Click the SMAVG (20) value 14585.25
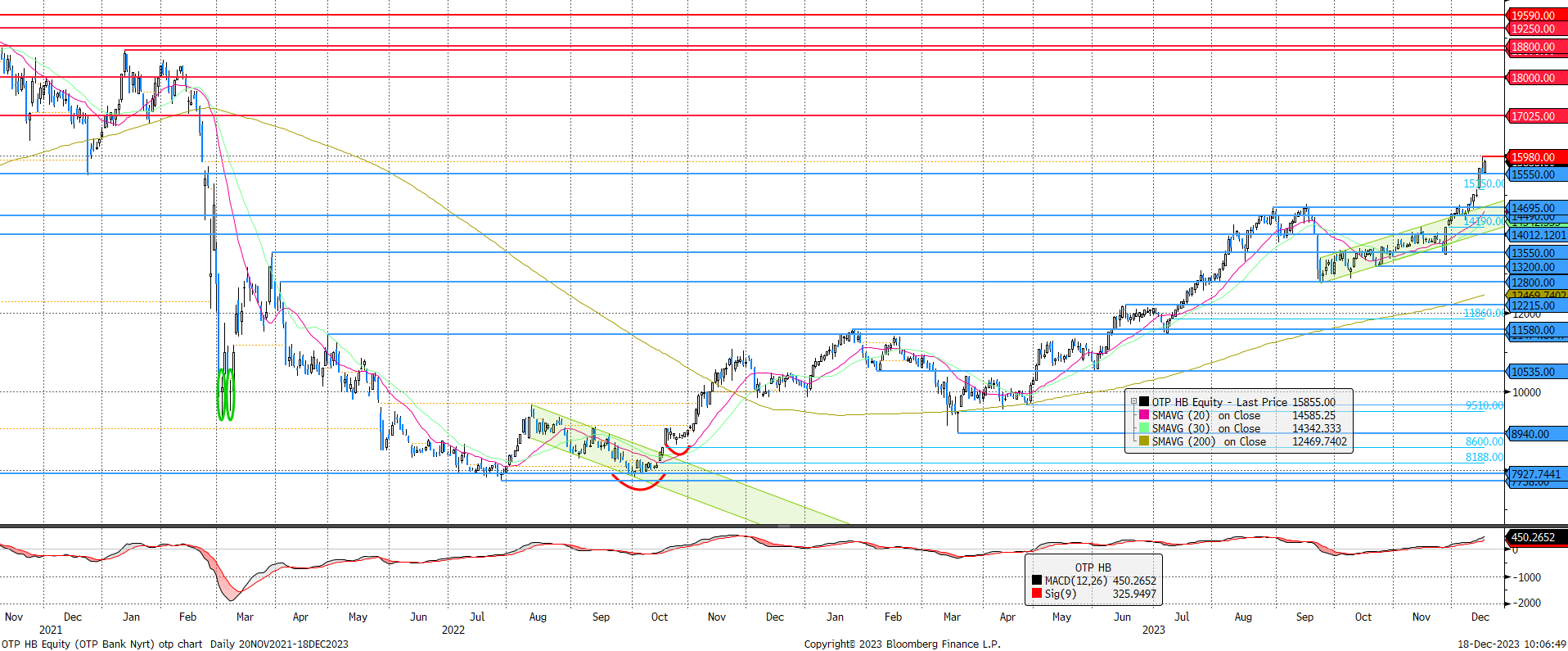The width and height of the screenshot is (1568, 651). (x=1313, y=415)
